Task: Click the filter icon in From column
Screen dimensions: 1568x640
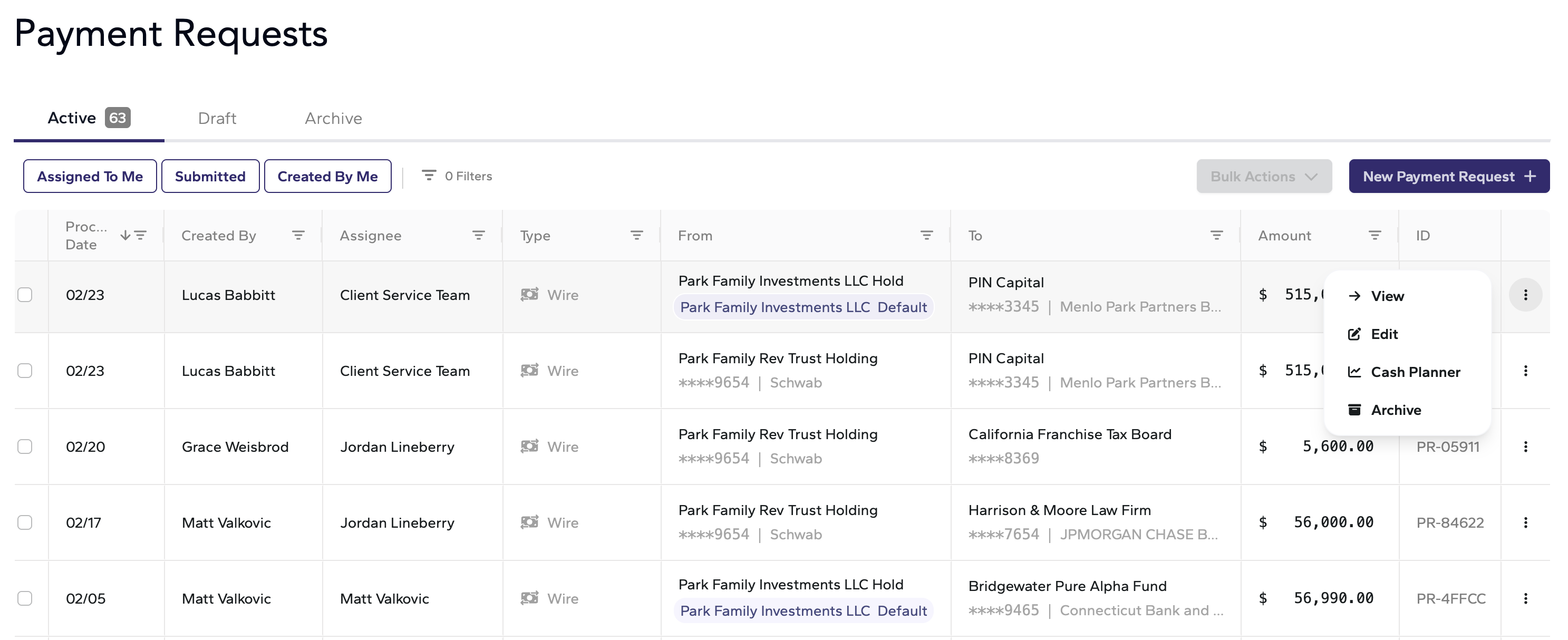Action: coord(926,236)
